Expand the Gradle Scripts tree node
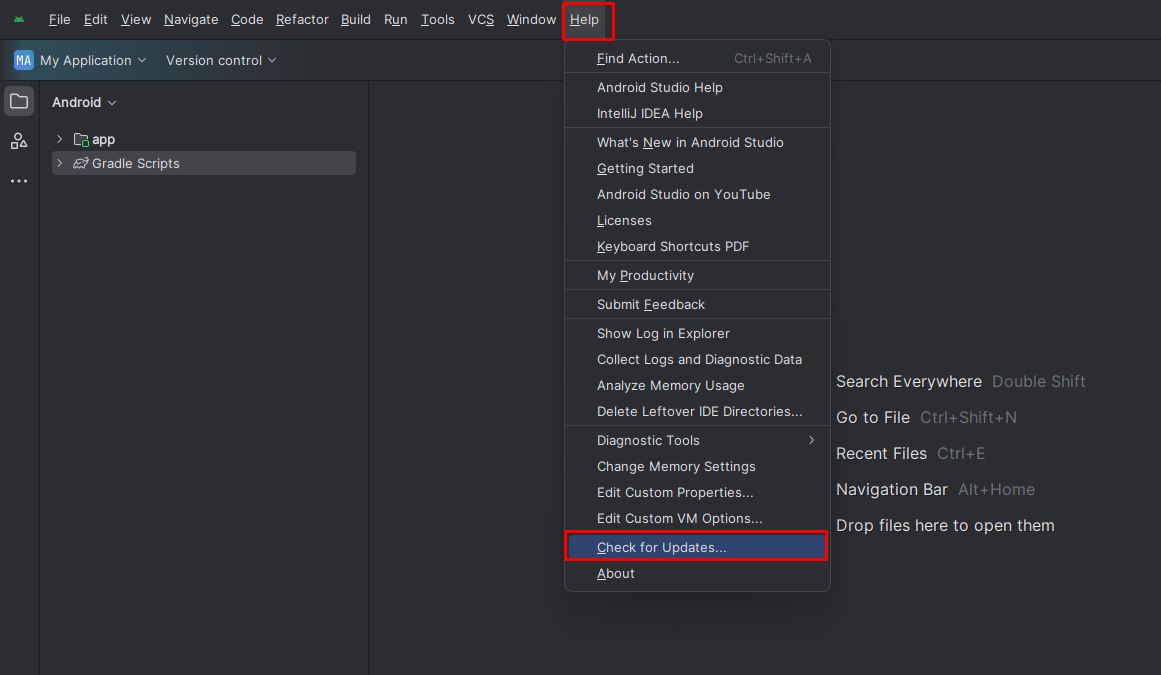This screenshot has width=1161, height=675. click(x=59, y=163)
